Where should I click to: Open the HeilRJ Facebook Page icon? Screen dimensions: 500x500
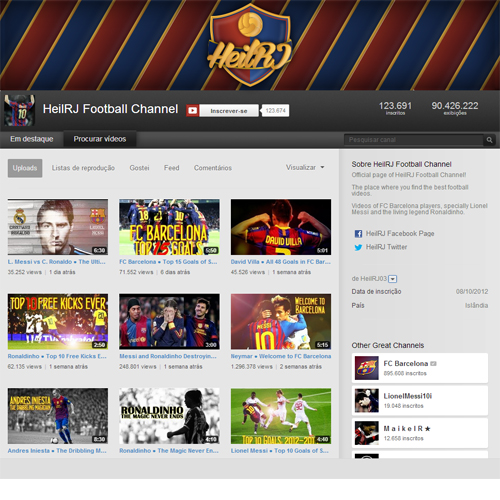(x=358, y=234)
